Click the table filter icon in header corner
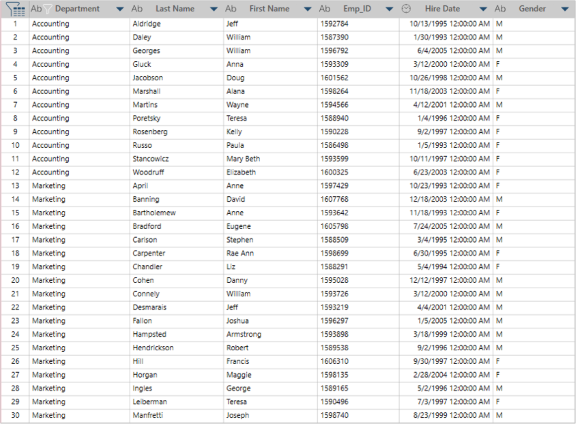This screenshot has height=424, width=576. pos(15,9)
